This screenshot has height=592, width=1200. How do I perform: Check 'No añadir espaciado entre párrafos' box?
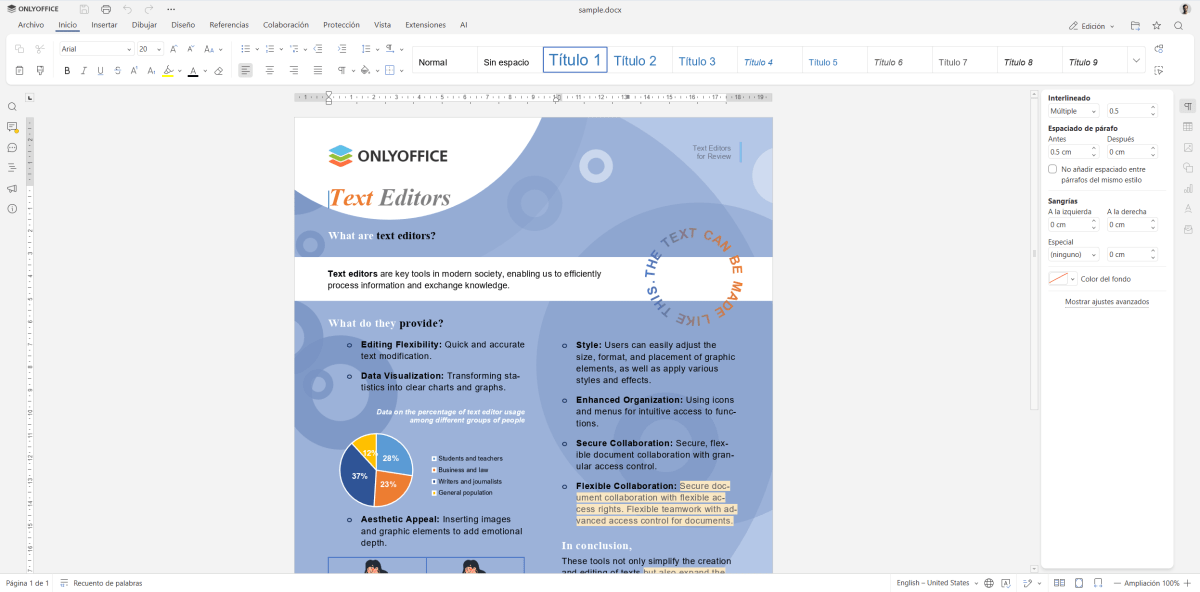1052,169
